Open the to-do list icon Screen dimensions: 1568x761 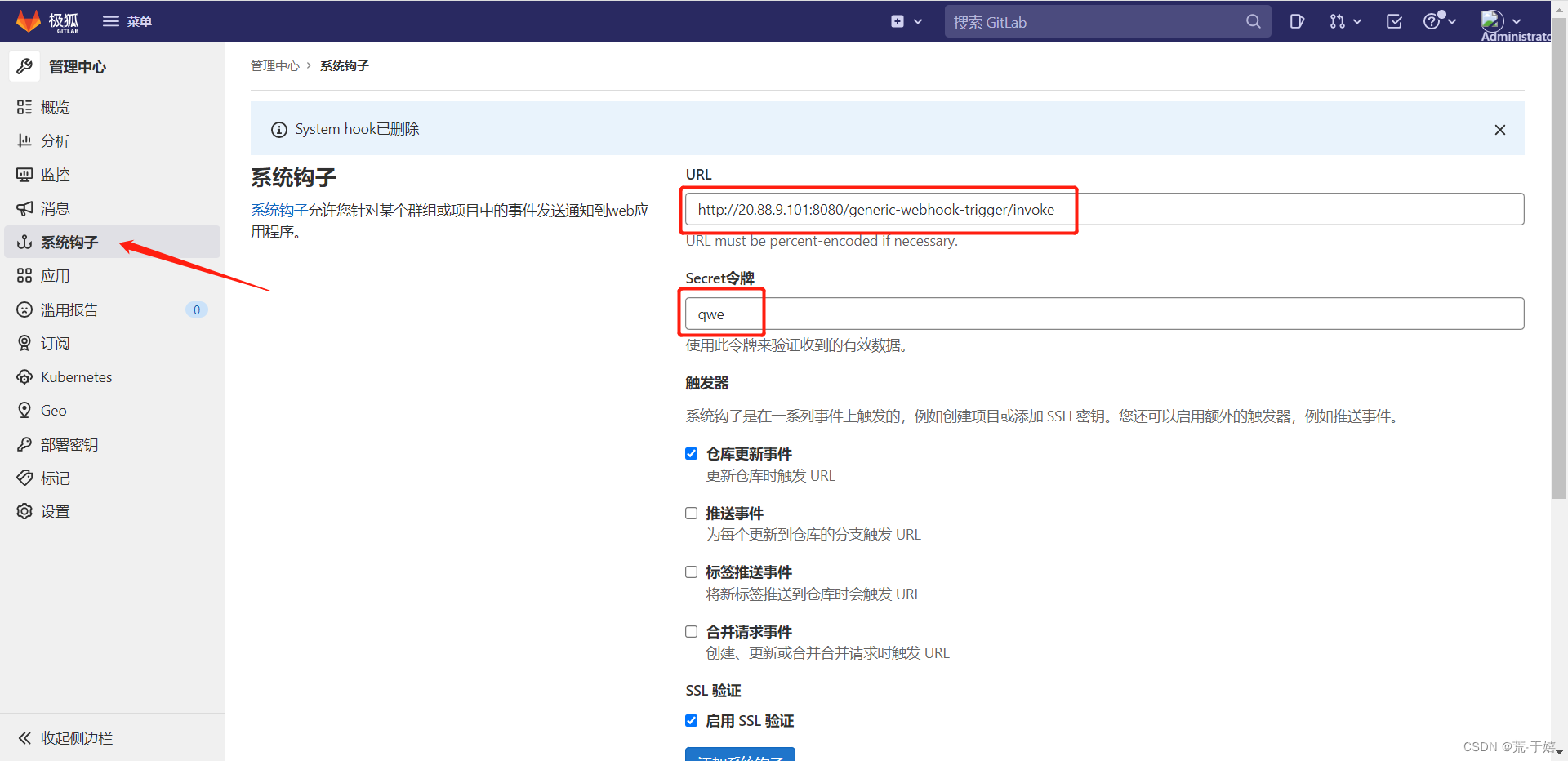tap(1394, 21)
